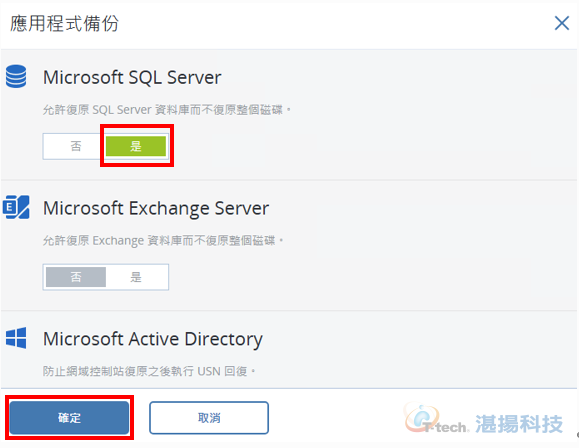
Task: Click the Microsoft SQL Server database icon
Action: point(16,76)
